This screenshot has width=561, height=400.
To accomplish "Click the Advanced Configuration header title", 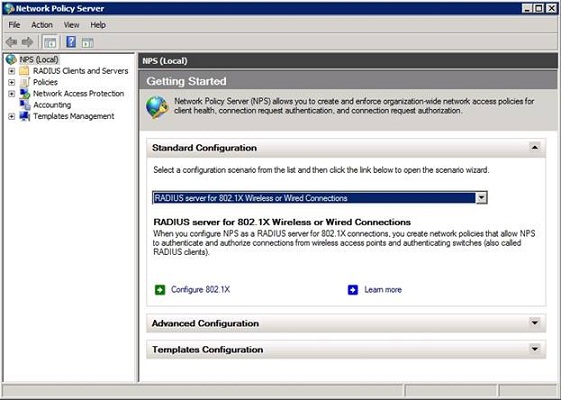I will click(x=205, y=323).
